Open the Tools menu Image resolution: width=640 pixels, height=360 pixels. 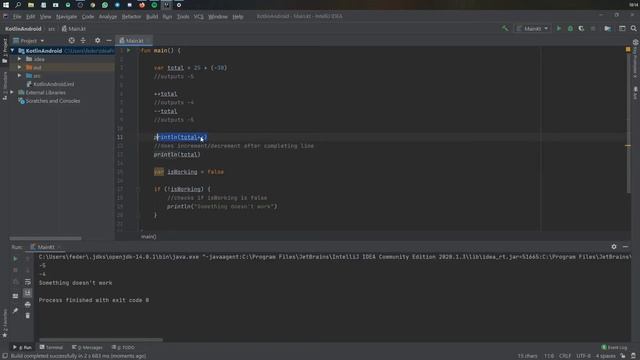coord(183,17)
